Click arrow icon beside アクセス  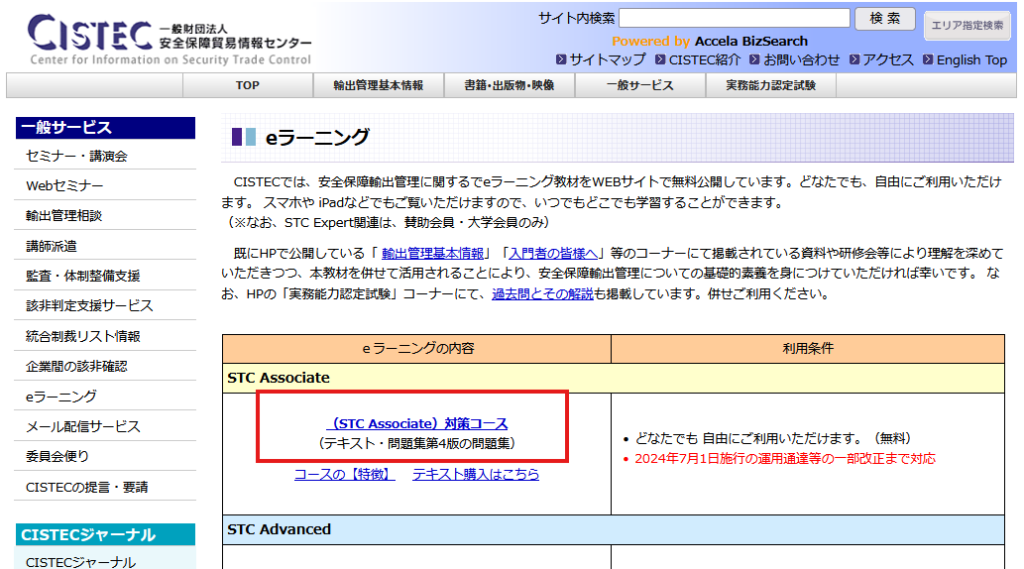(x=854, y=59)
